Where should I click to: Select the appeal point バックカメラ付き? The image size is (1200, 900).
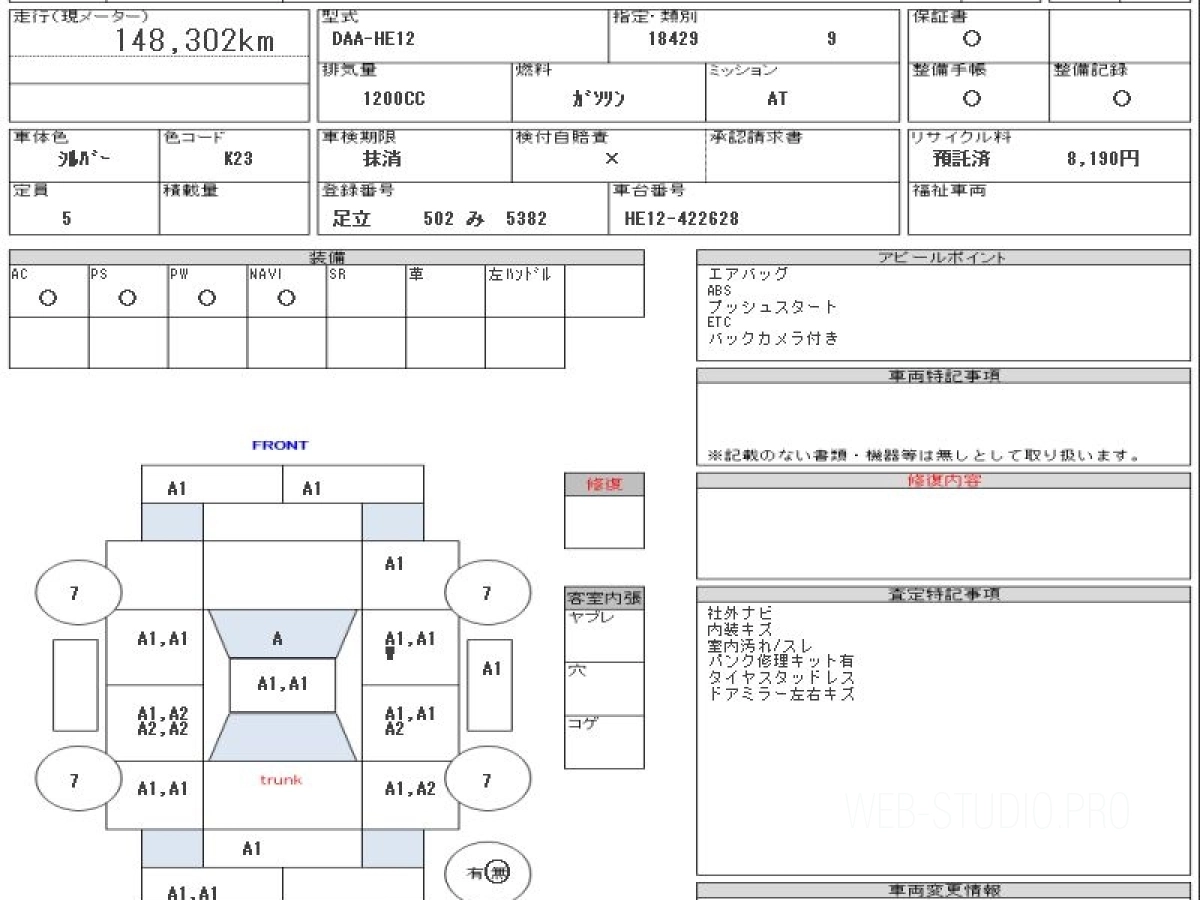[773, 339]
